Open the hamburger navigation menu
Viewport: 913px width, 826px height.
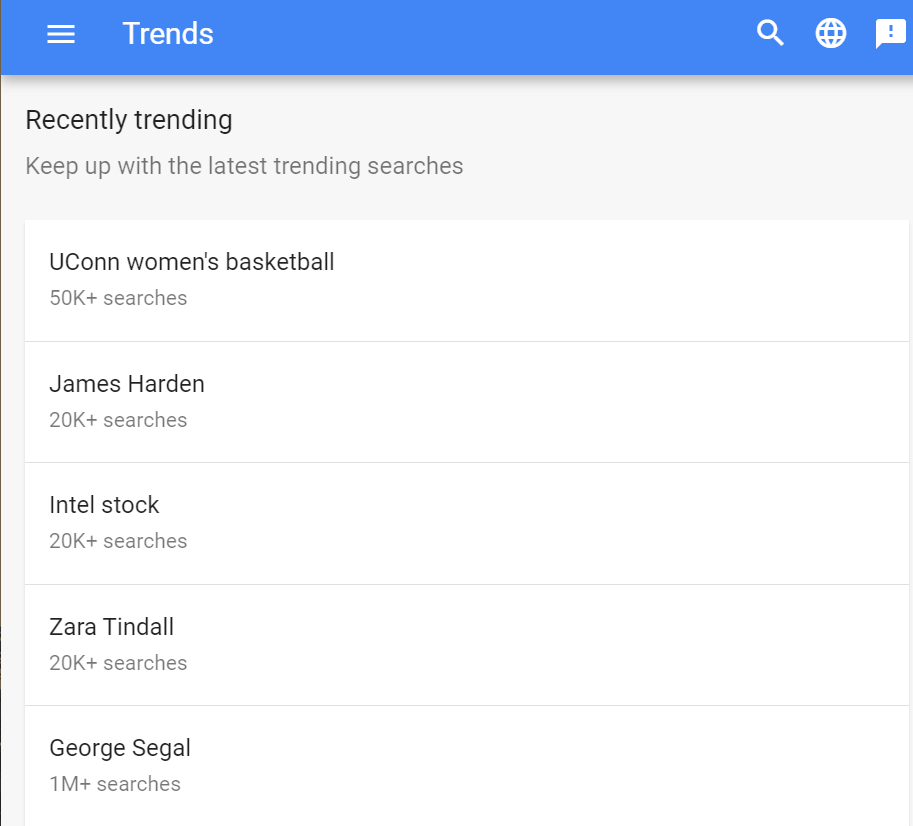(61, 34)
